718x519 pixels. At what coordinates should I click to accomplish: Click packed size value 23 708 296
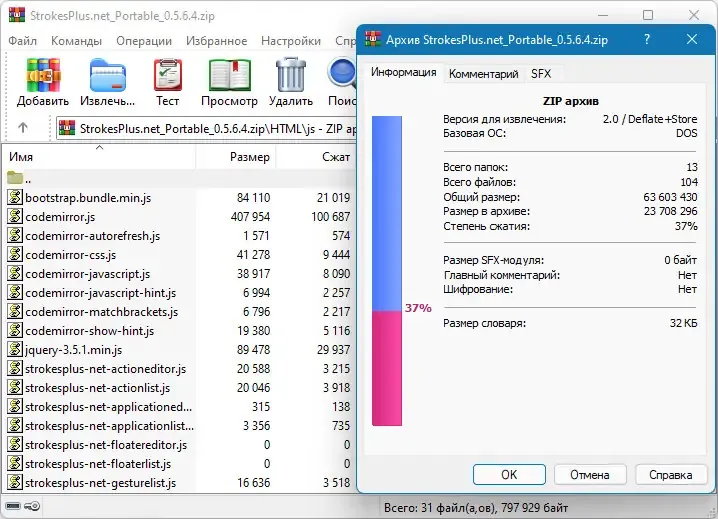point(671,211)
